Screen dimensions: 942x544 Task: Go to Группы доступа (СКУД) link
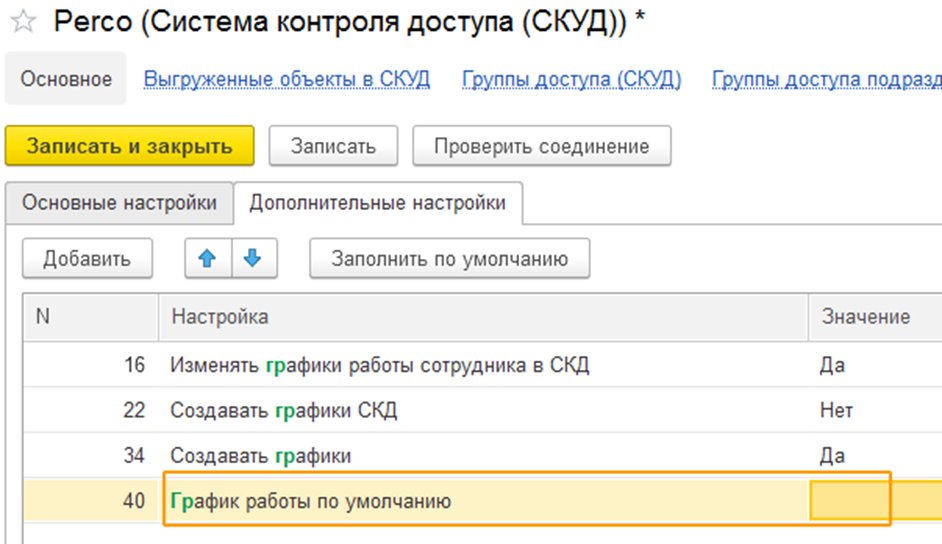coord(571,79)
